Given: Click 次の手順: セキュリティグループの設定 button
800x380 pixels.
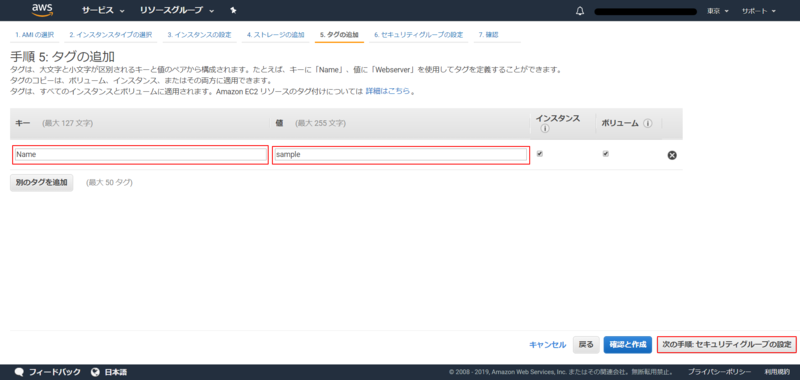Looking at the screenshot, I should 727,345.
